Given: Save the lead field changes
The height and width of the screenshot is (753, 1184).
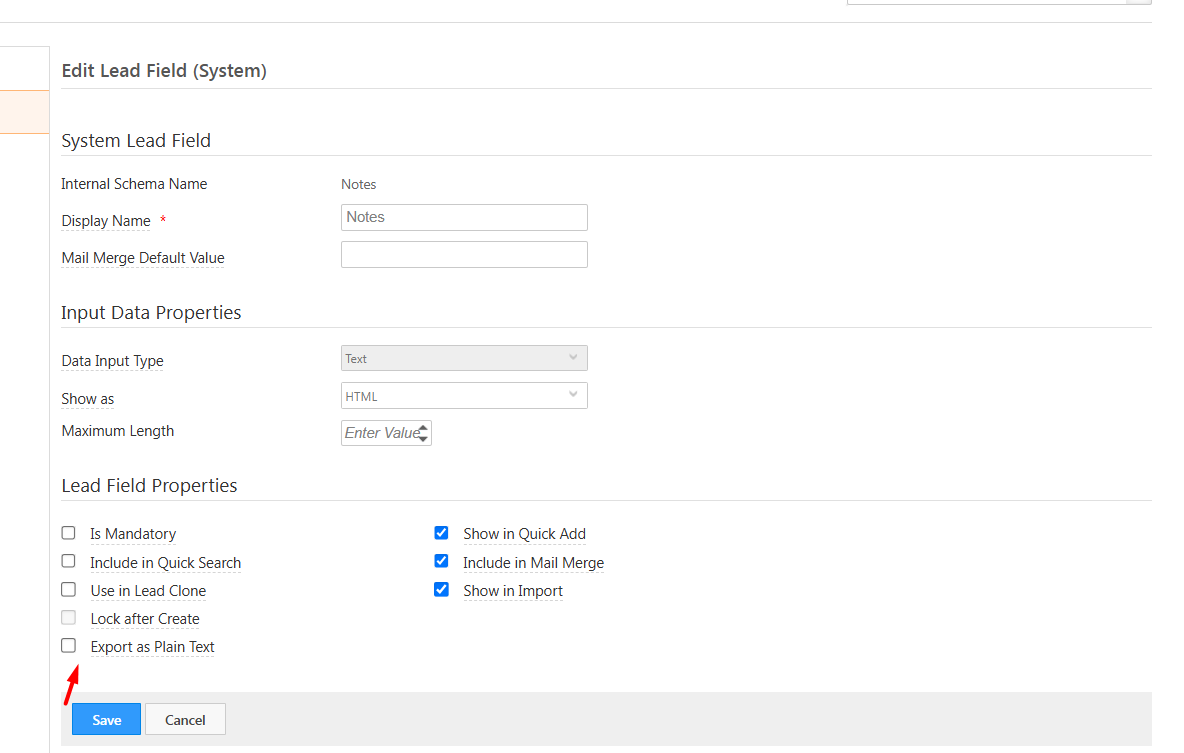Looking at the screenshot, I should 106,720.
